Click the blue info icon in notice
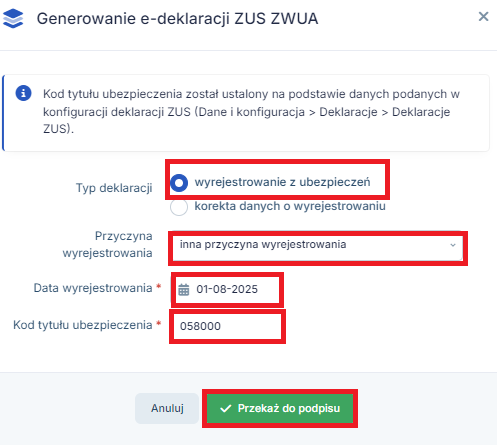Screen dimensions: 497x445 [23, 93]
